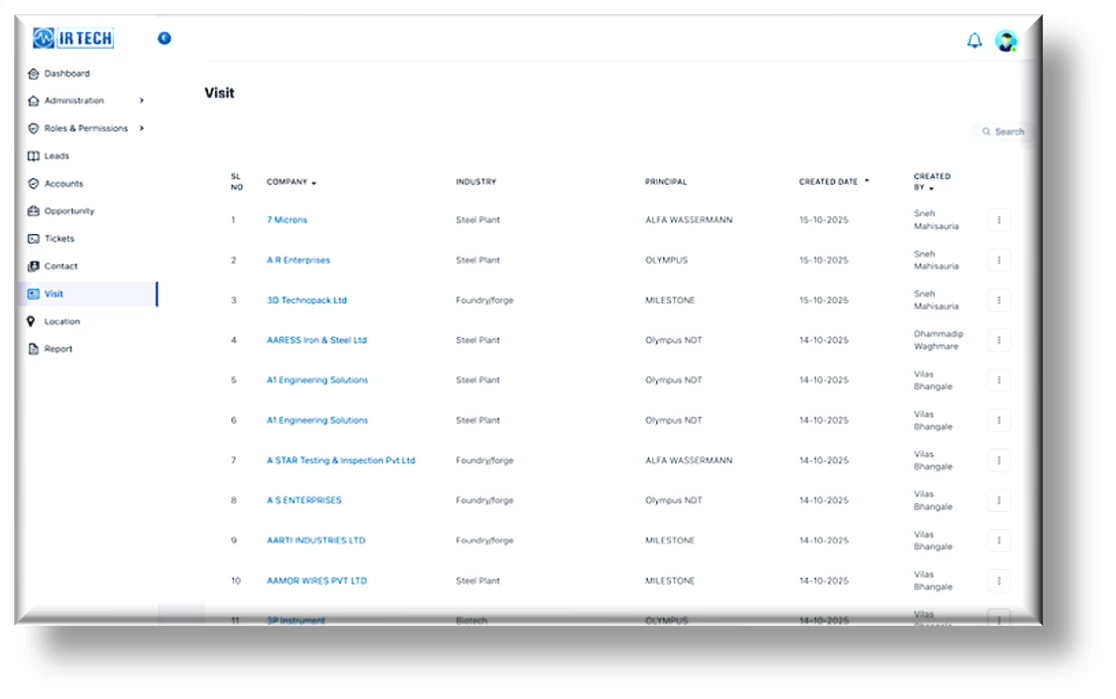
Task: Click the Visit sidebar icon
Action: click(33, 294)
